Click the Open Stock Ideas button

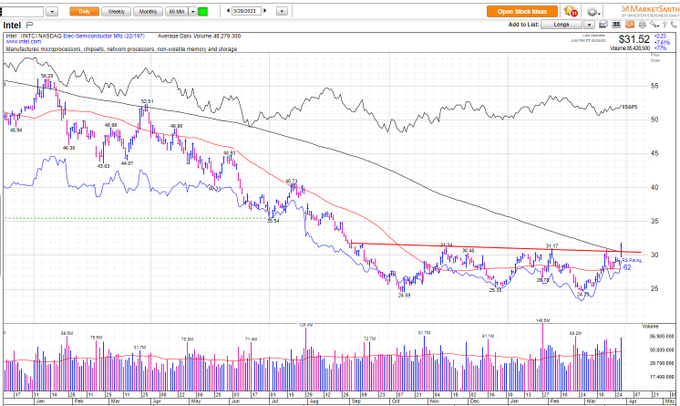tap(522, 12)
